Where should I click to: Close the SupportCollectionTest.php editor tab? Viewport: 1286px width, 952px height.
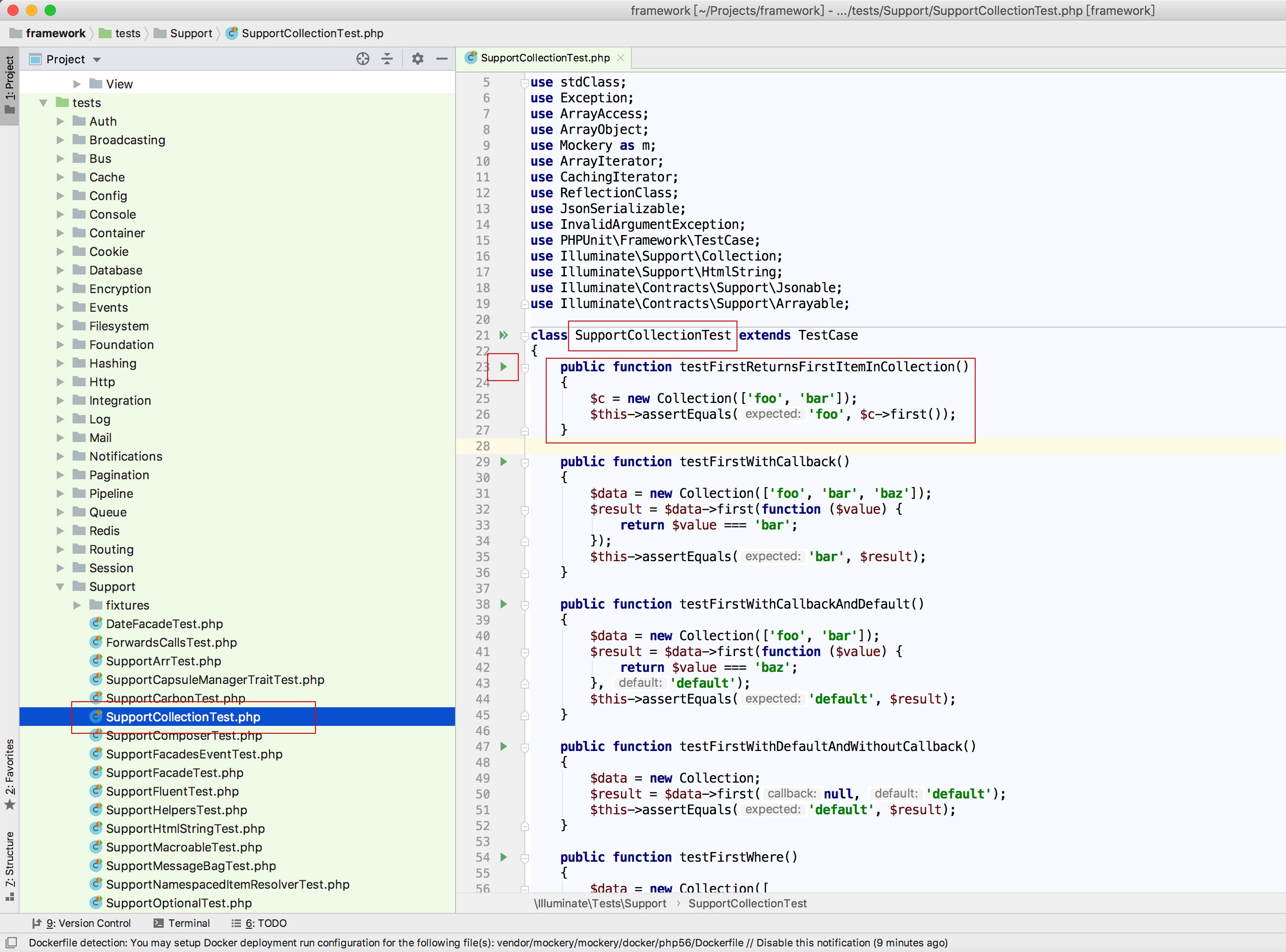(x=621, y=58)
